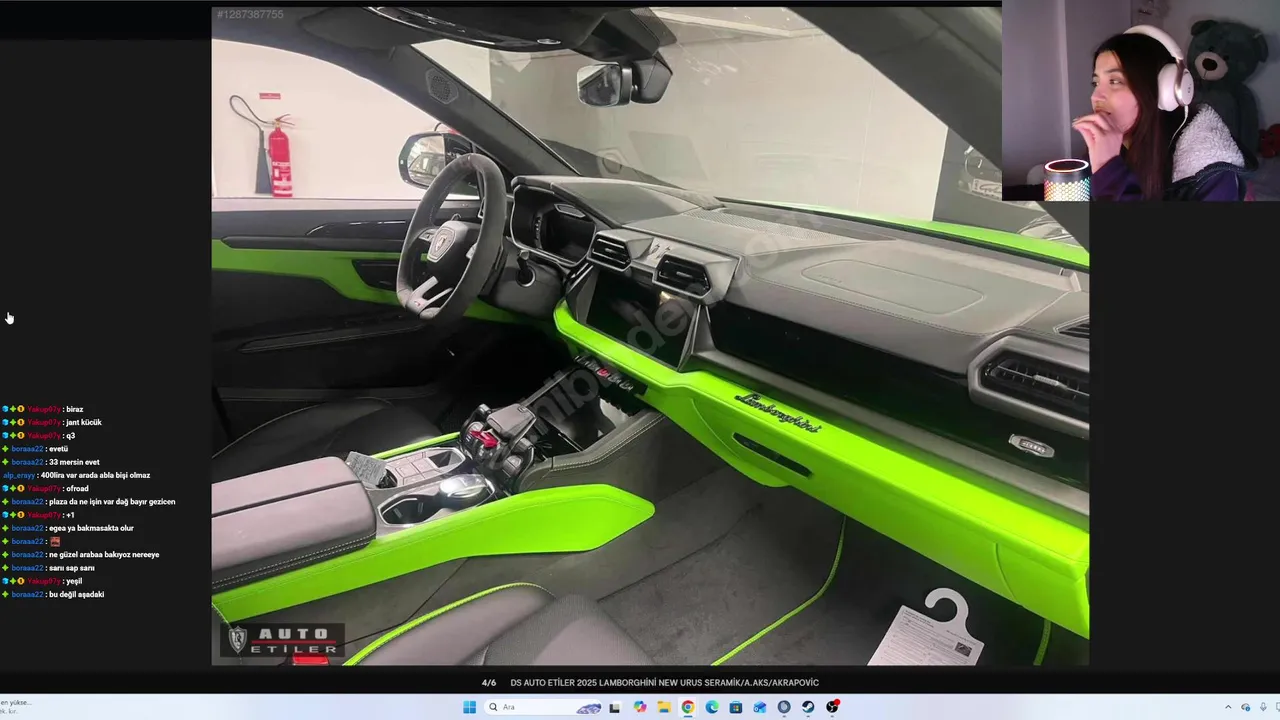Image resolution: width=1280 pixels, height=720 pixels.
Task: Click the Lamborghini interior photo in the gallery
Action: click(x=650, y=336)
